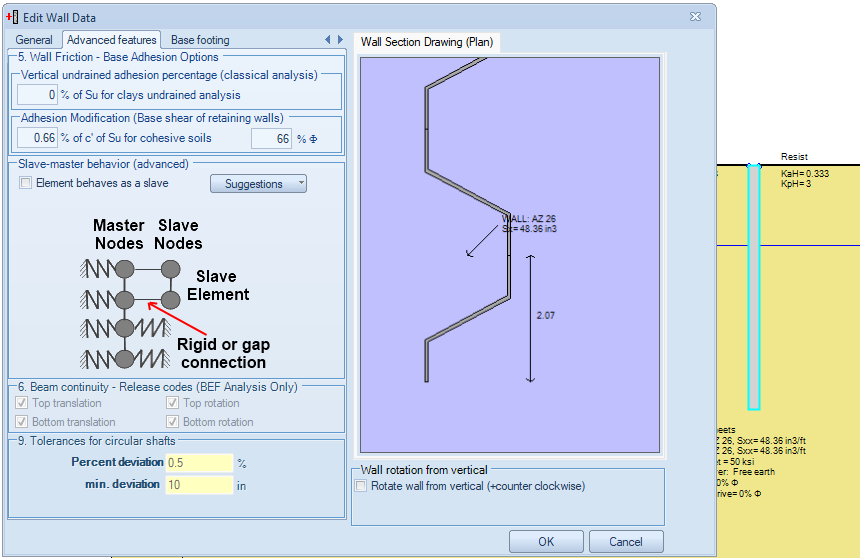Switch to the General tab
Screen dimensions: 860x558
coord(34,40)
